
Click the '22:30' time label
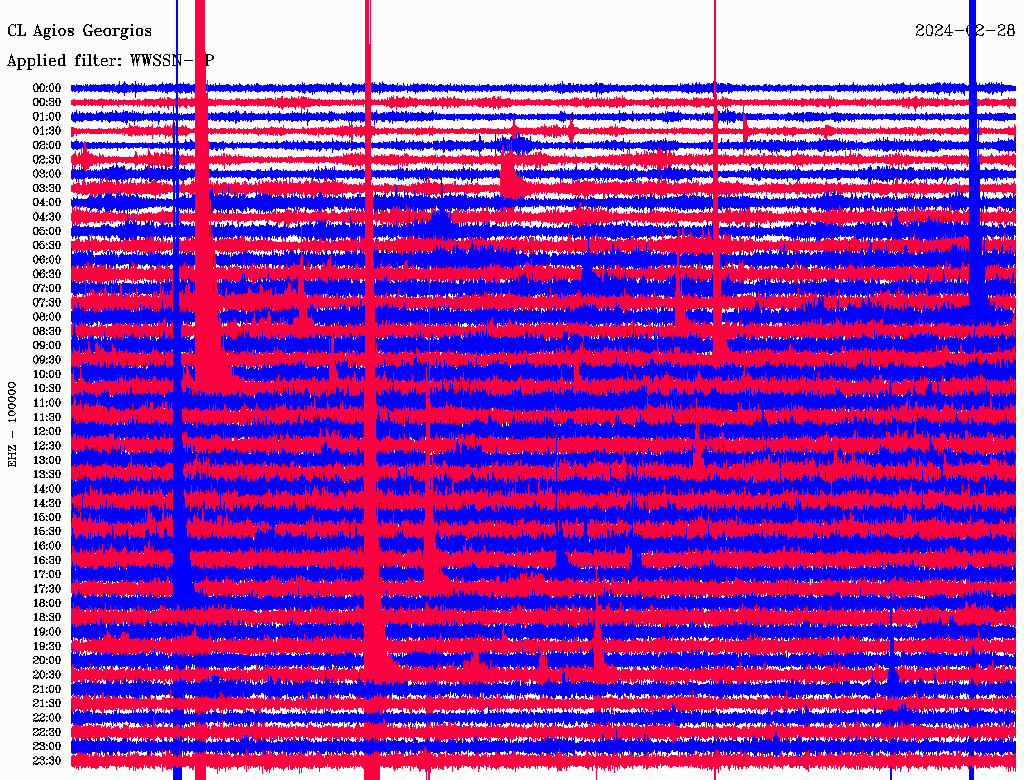pos(47,732)
